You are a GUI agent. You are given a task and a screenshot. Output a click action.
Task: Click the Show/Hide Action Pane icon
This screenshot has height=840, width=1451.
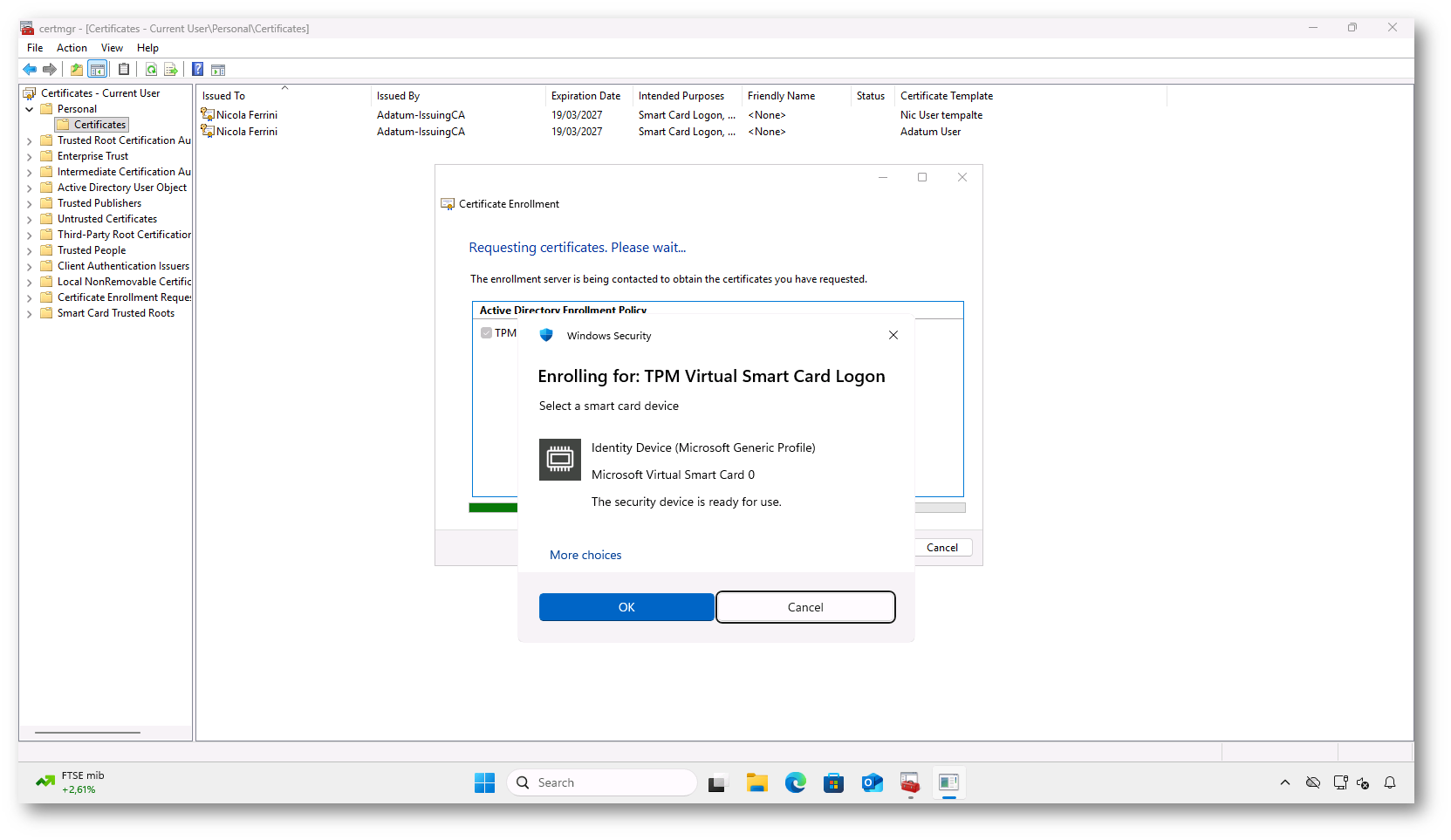pos(218,70)
